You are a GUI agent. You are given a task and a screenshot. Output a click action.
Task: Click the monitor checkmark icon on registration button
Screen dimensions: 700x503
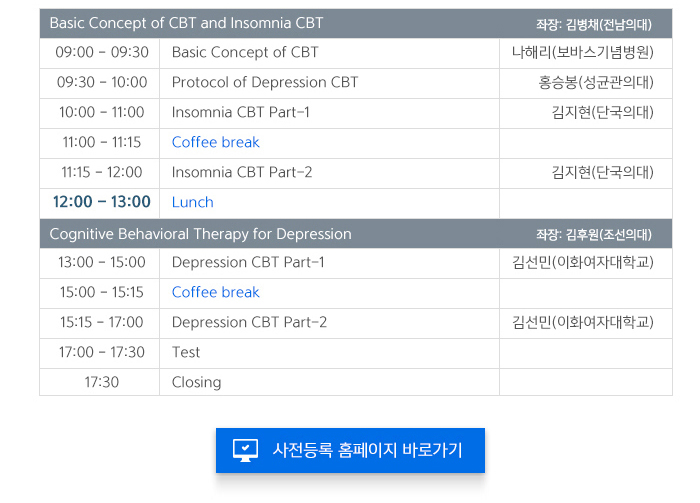(x=246, y=450)
